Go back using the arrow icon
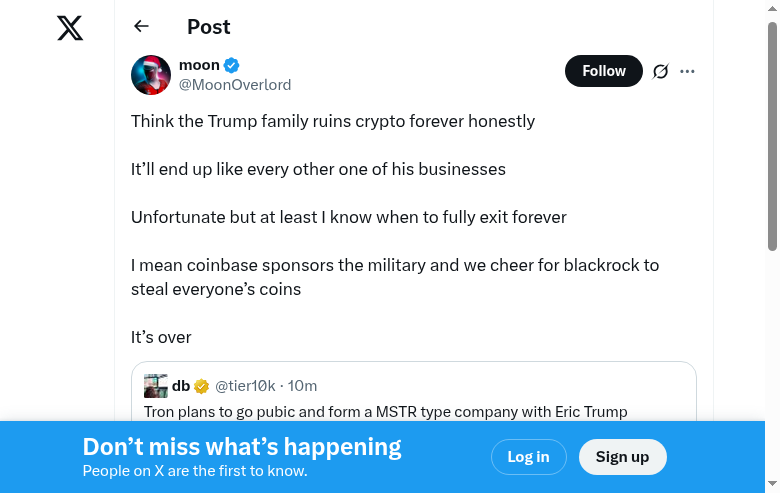This screenshot has height=493, width=780. tap(141, 26)
